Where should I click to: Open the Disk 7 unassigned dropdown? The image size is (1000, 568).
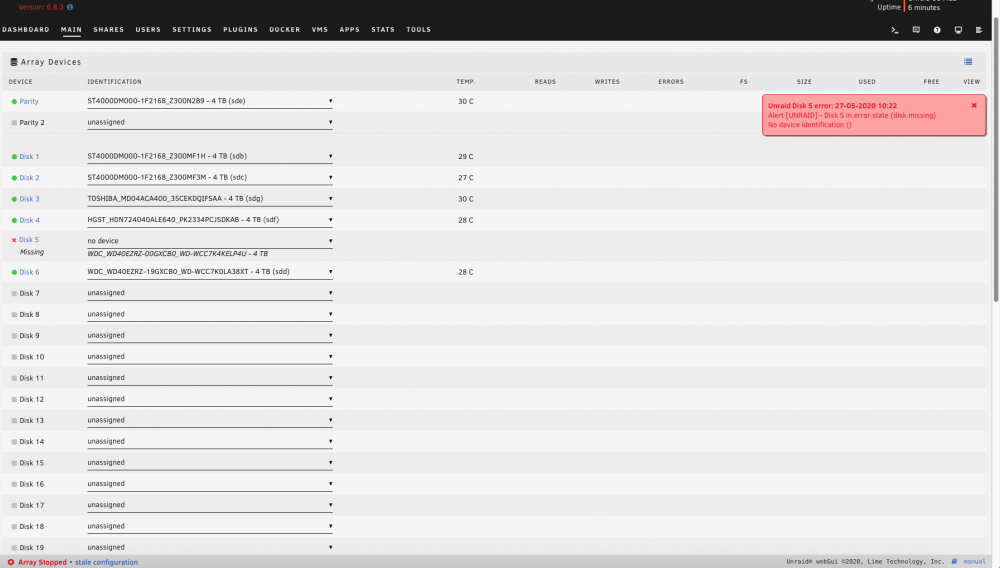[210, 293]
